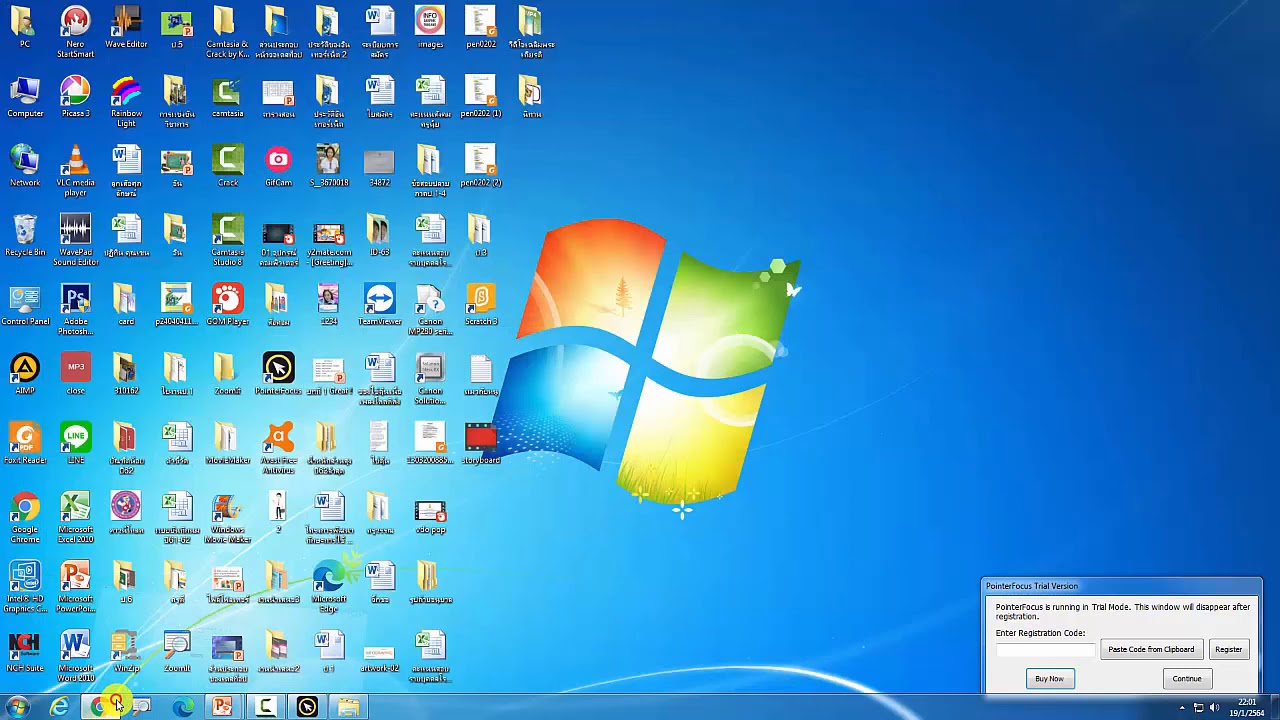Open the WinZip desktop icon
The width and height of the screenshot is (1280, 720).
[126, 651]
